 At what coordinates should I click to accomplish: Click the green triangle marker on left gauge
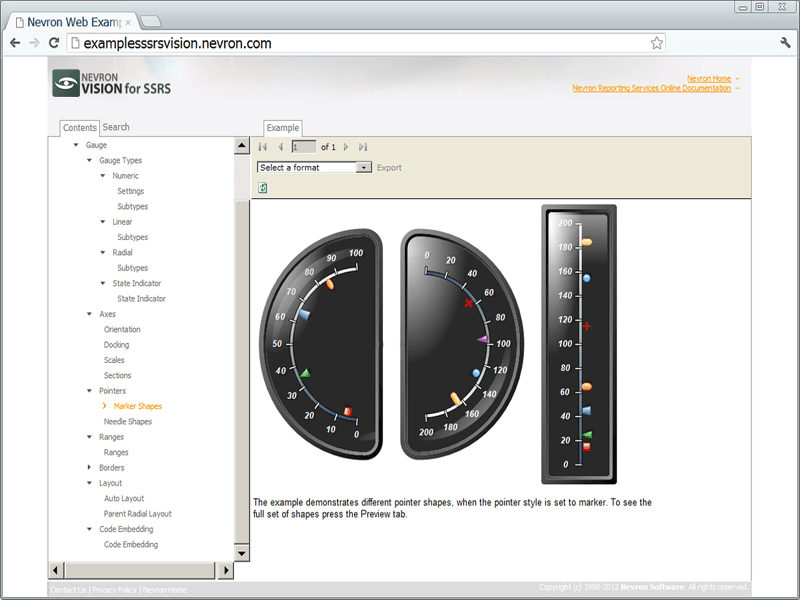[x=305, y=373]
